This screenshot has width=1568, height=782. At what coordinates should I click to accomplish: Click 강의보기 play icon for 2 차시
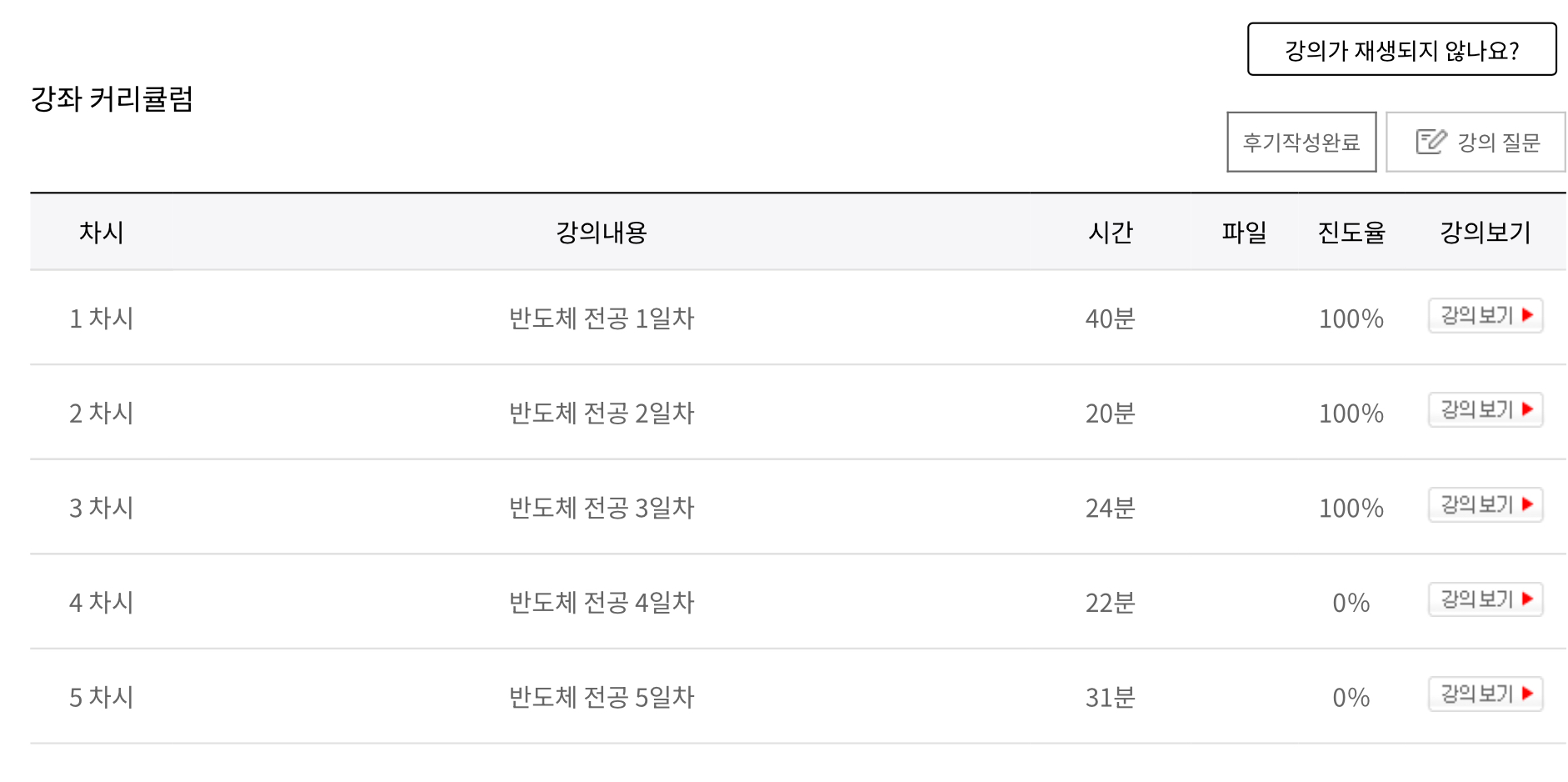[x=1528, y=409]
